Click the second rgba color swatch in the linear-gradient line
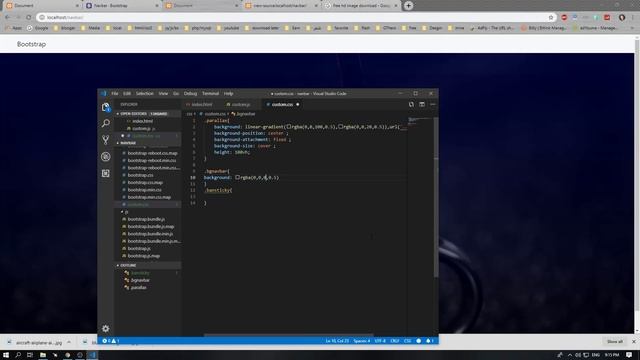The image size is (640, 360). pos(340,127)
